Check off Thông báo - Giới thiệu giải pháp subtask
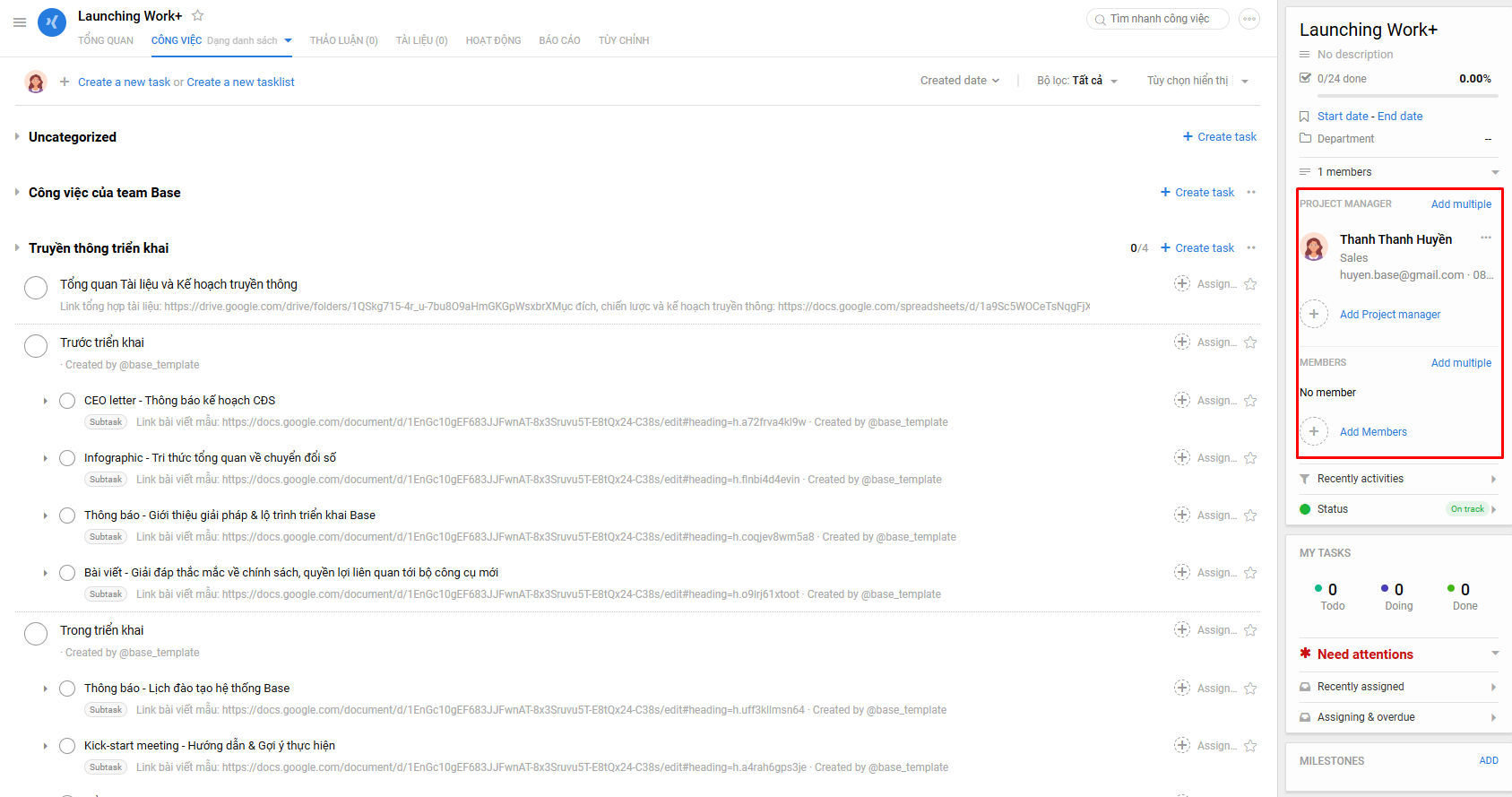This screenshot has width=1512, height=797. pyautogui.click(x=67, y=515)
